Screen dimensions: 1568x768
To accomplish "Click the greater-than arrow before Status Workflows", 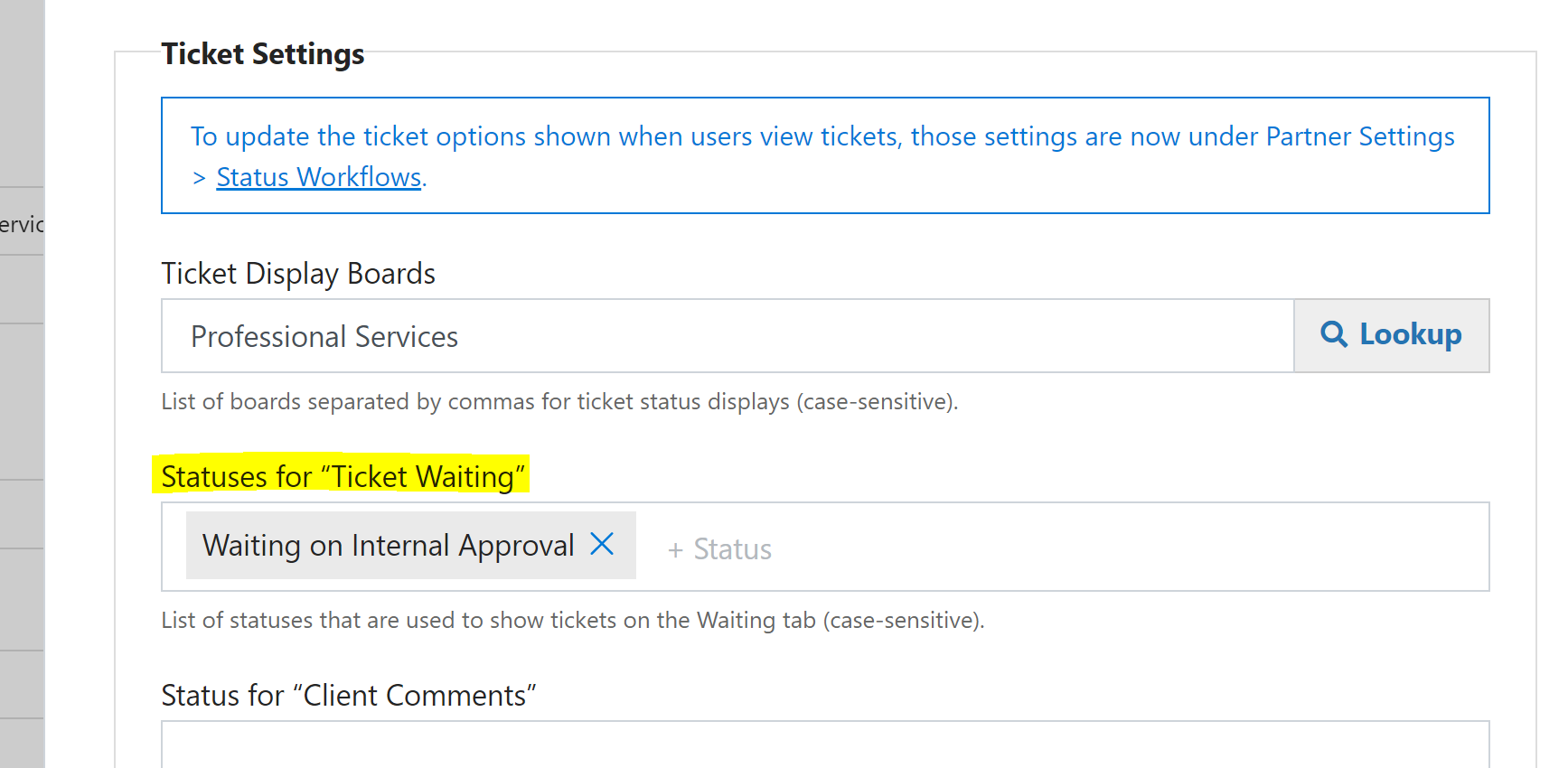I will [199, 178].
